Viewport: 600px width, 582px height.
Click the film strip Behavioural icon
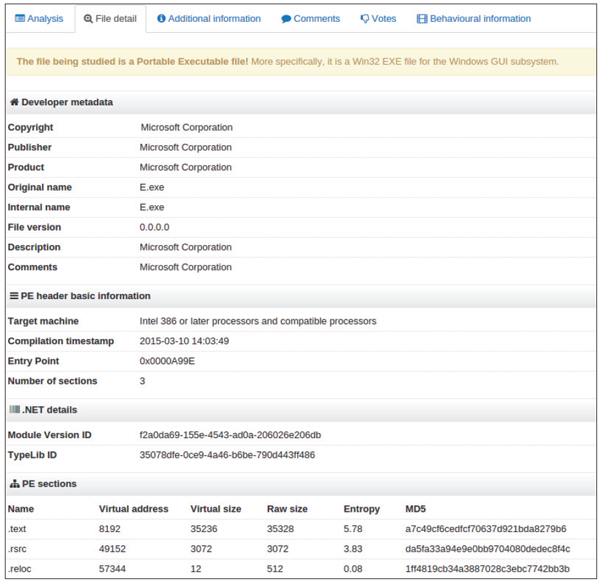coord(422,19)
